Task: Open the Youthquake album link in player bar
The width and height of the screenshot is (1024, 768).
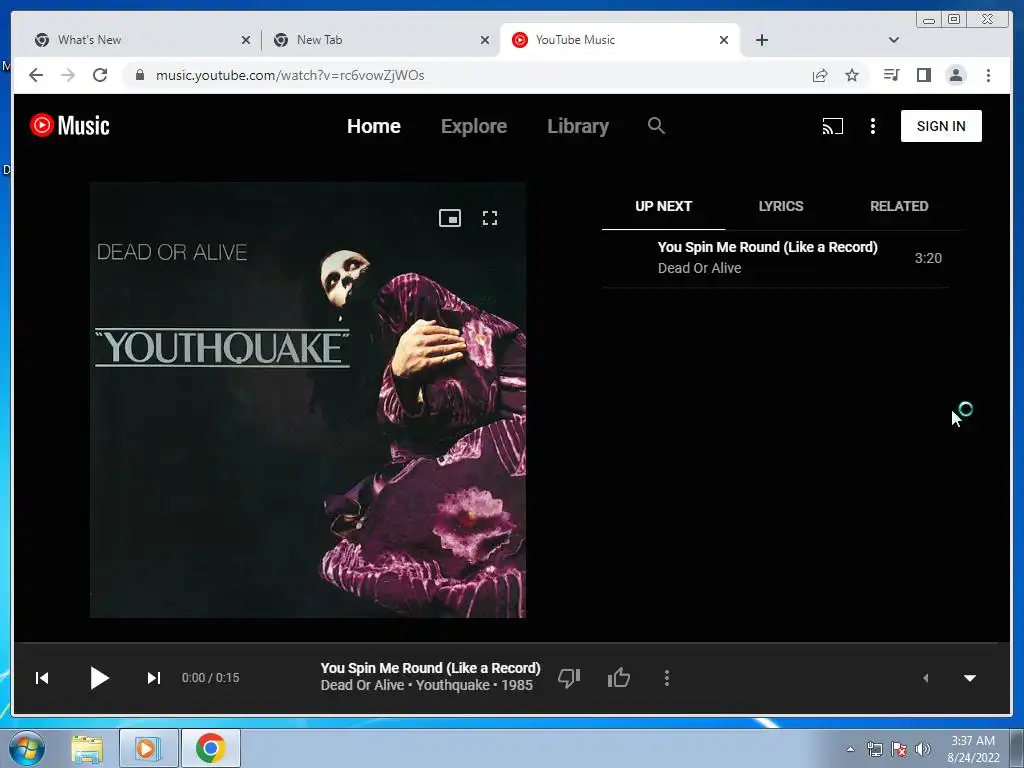Action: [x=453, y=685]
